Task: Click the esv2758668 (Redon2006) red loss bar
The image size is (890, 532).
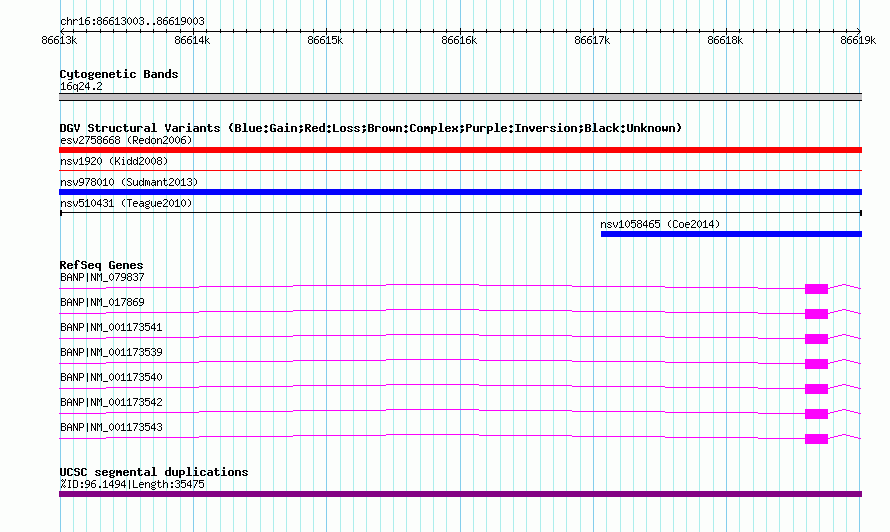Action: [x=460, y=150]
